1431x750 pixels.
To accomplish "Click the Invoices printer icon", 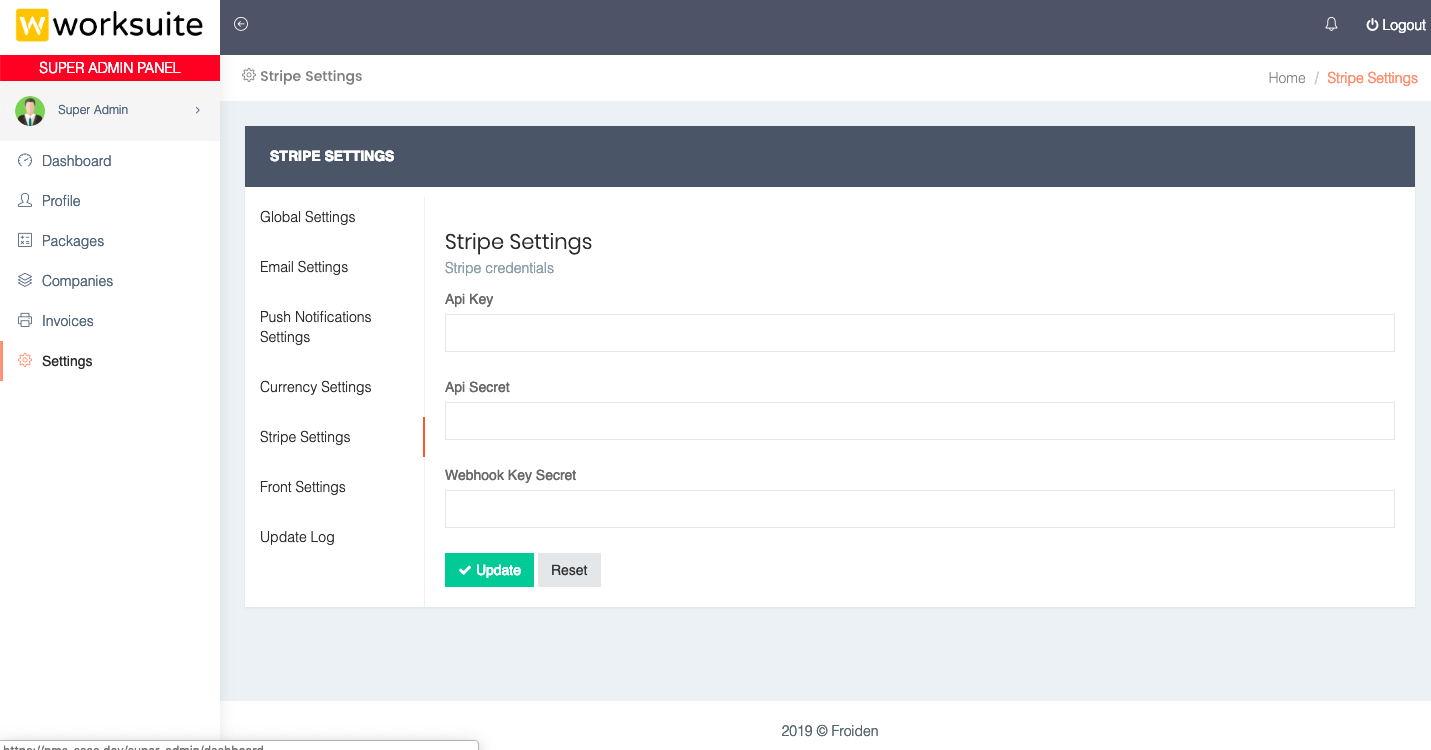I will click(25, 320).
